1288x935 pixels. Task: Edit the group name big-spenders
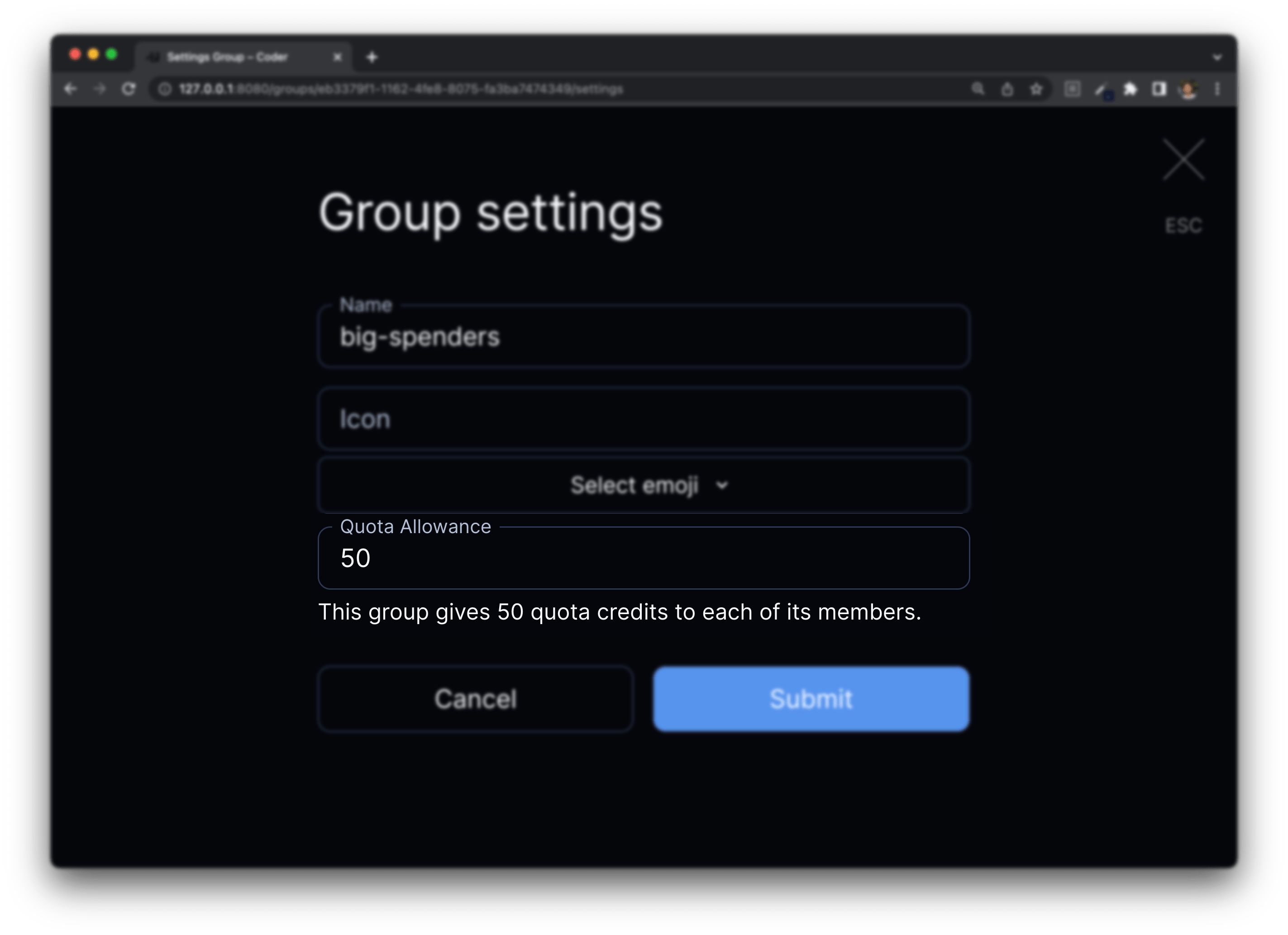point(644,336)
